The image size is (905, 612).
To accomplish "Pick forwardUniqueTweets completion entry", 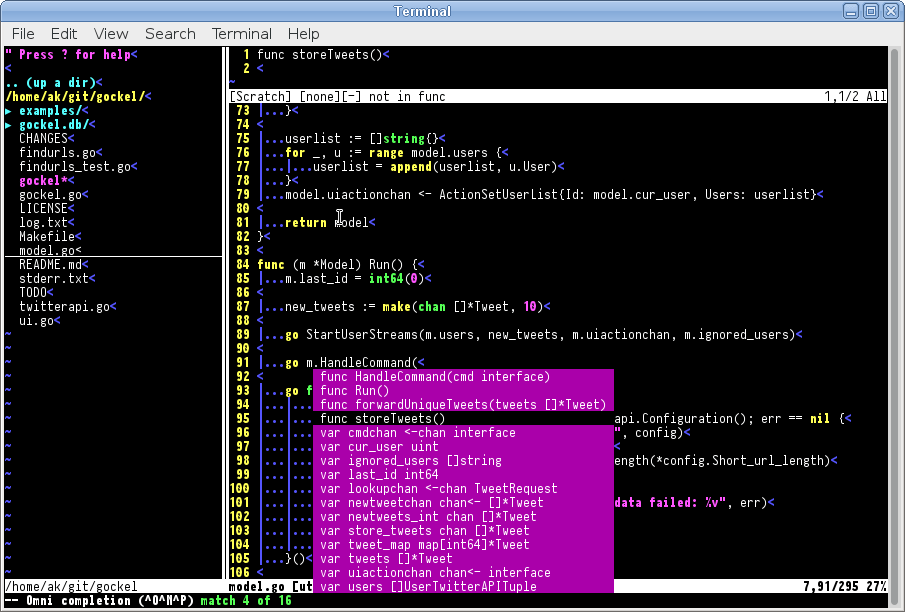I will pyautogui.click(x=462, y=405).
